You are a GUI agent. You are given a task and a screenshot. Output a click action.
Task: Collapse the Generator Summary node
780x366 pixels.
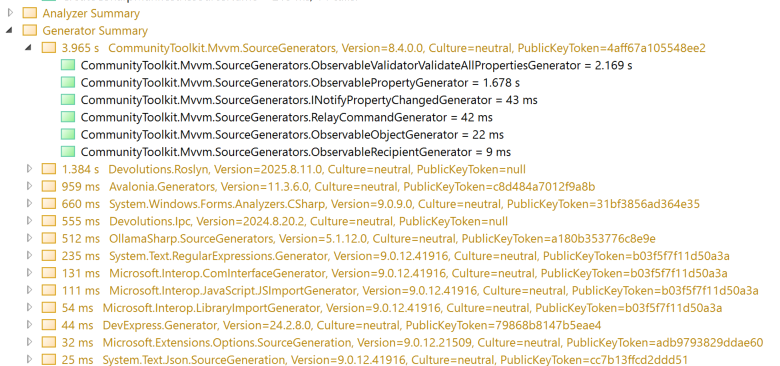coord(10,30)
